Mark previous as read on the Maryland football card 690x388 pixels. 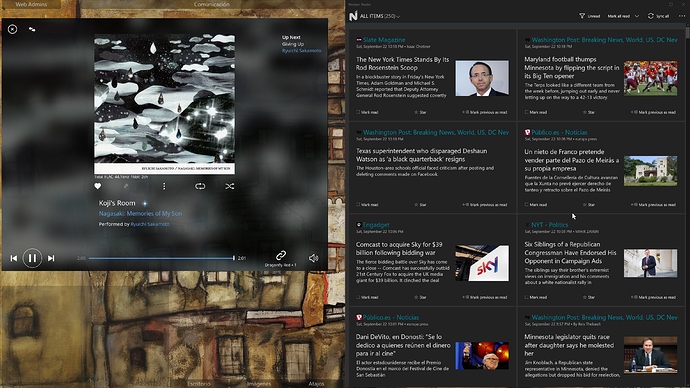tap(653, 112)
